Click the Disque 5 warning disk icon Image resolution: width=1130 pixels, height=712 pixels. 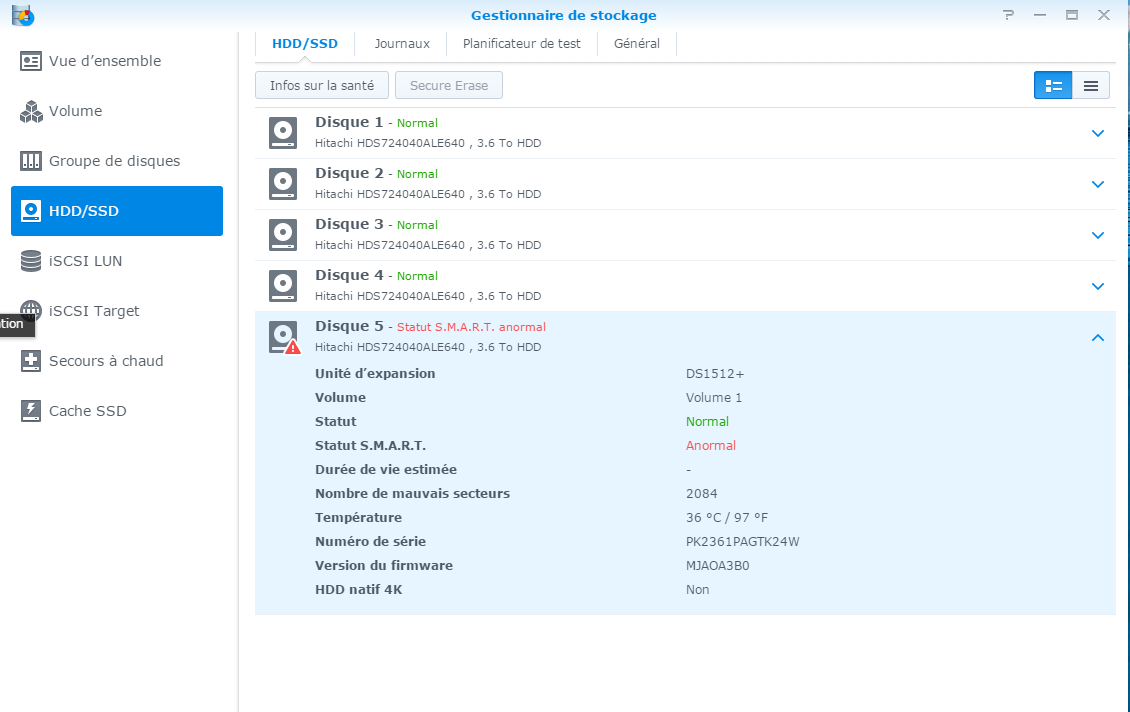pyautogui.click(x=284, y=338)
